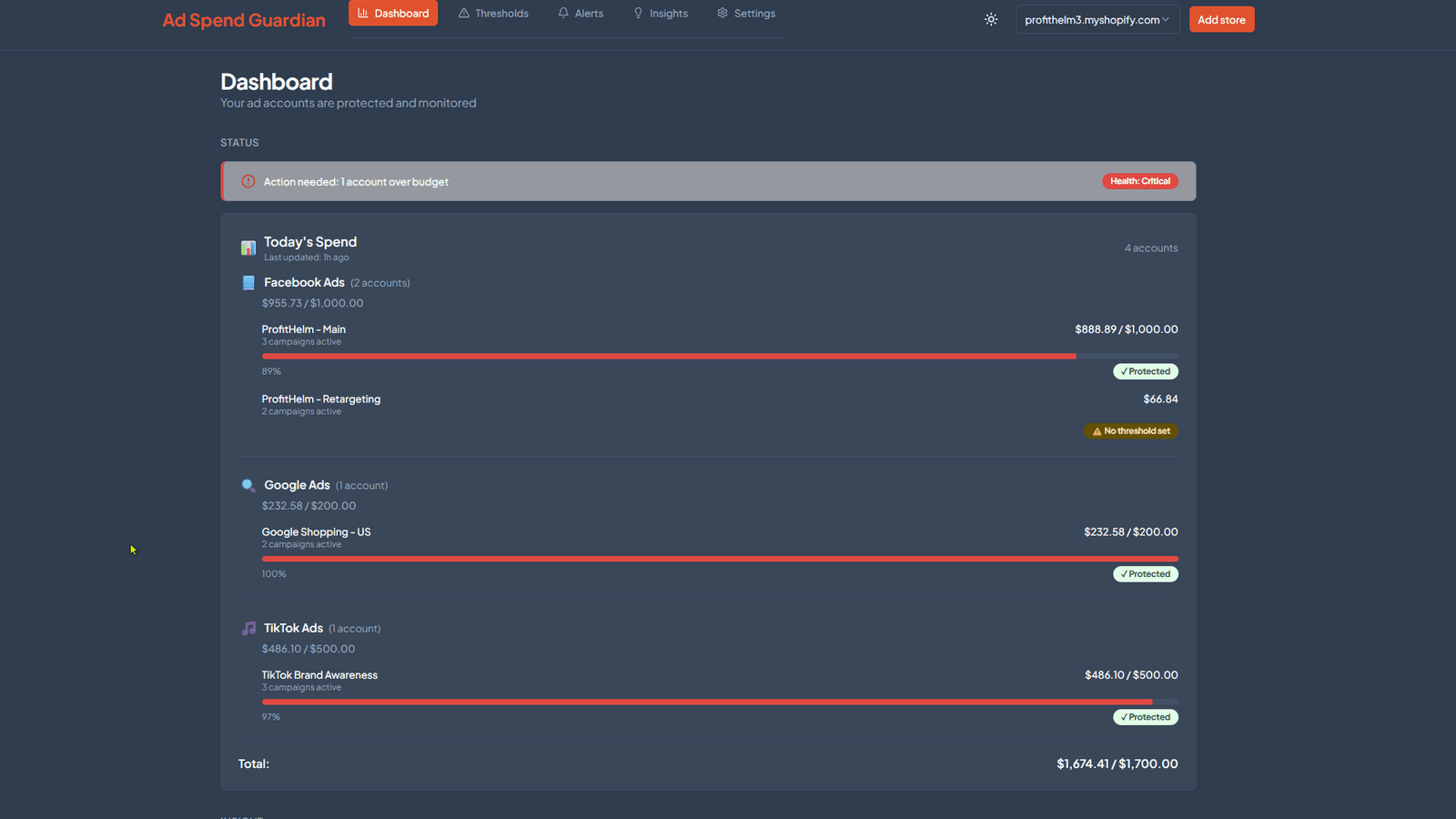Click the Insights lightbulb icon

tap(637, 13)
